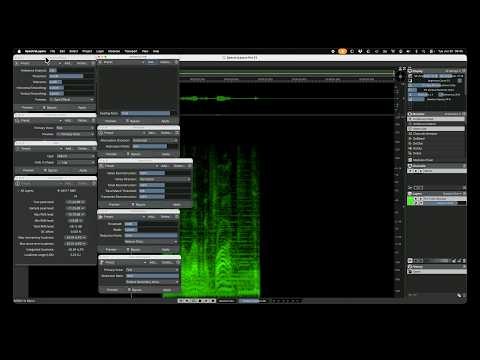Click Preview in the top-left five-slider panel
This screenshot has height=360, width=480.
[x=27, y=108]
